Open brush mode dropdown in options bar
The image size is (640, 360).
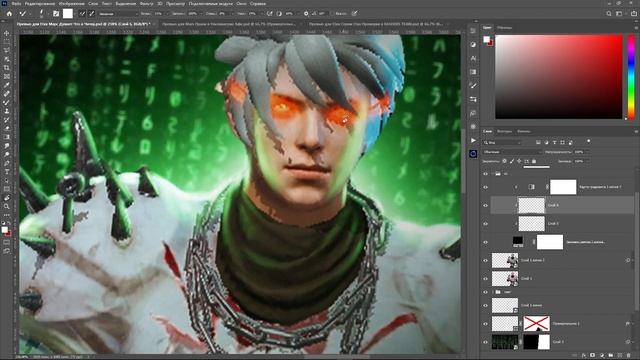tap(117, 13)
